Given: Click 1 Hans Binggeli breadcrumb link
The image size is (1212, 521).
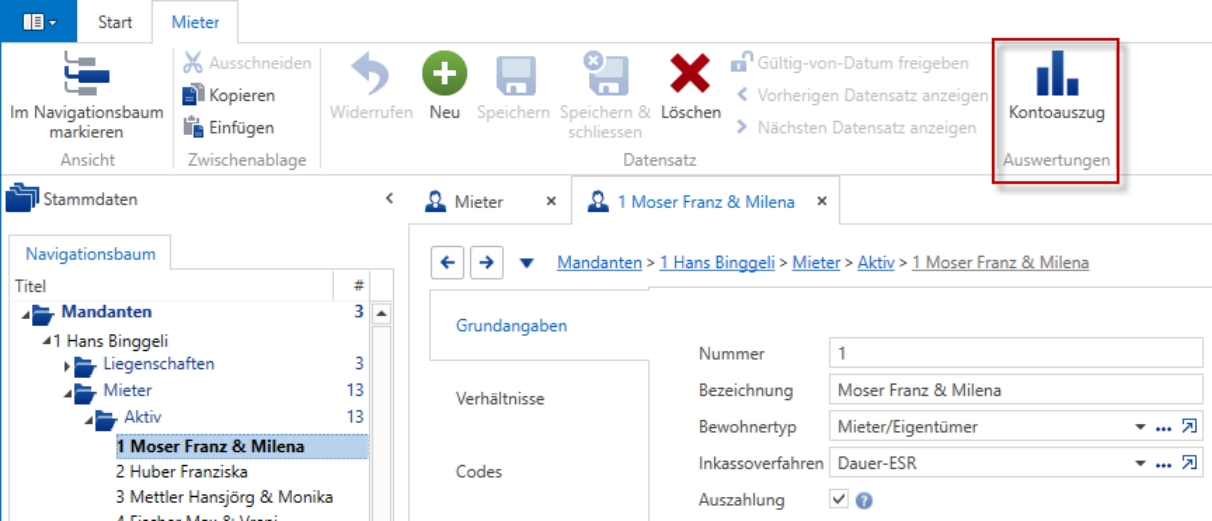Looking at the screenshot, I should pyautogui.click(x=718, y=263).
